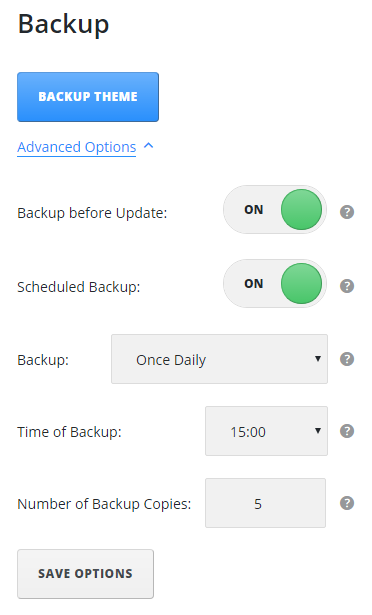Click the arrow on the 15:00 dropdown

tap(318, 431)
